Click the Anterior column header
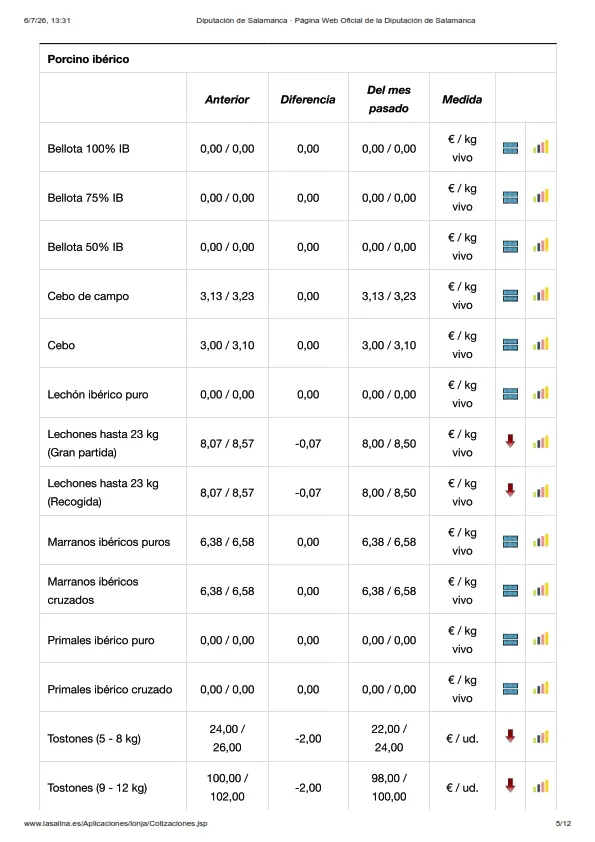The height and width of the screenshot is (842, 595). (x=227, y=99)
